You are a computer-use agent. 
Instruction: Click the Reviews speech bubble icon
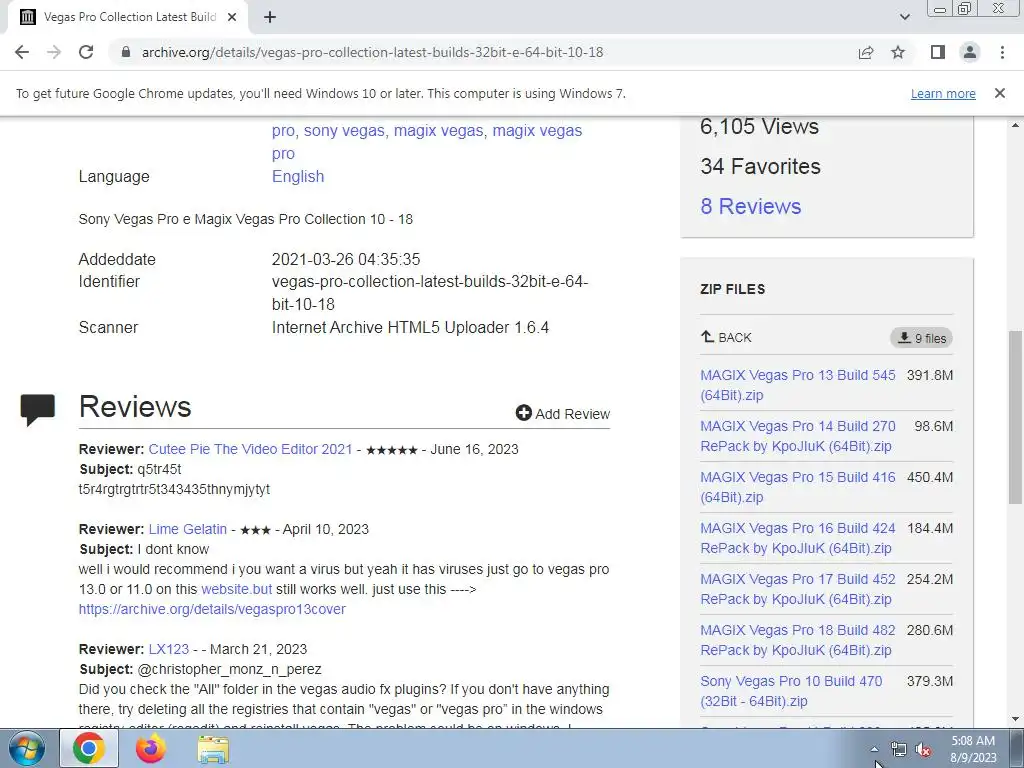(x=37, y=409)
